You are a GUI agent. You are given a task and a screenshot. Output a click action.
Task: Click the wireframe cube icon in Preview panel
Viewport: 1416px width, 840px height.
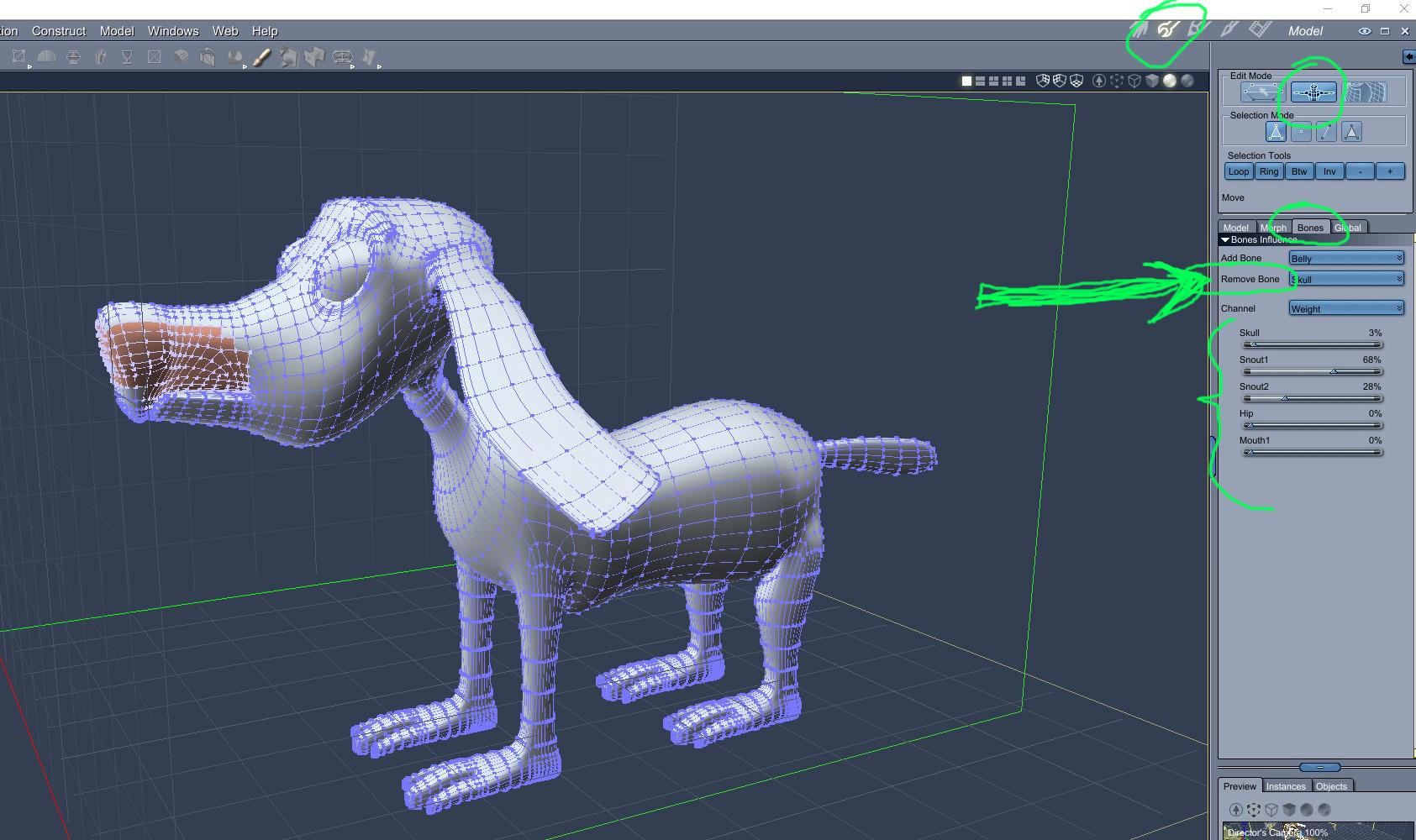pyautogui.click(x=1271, y=810)
